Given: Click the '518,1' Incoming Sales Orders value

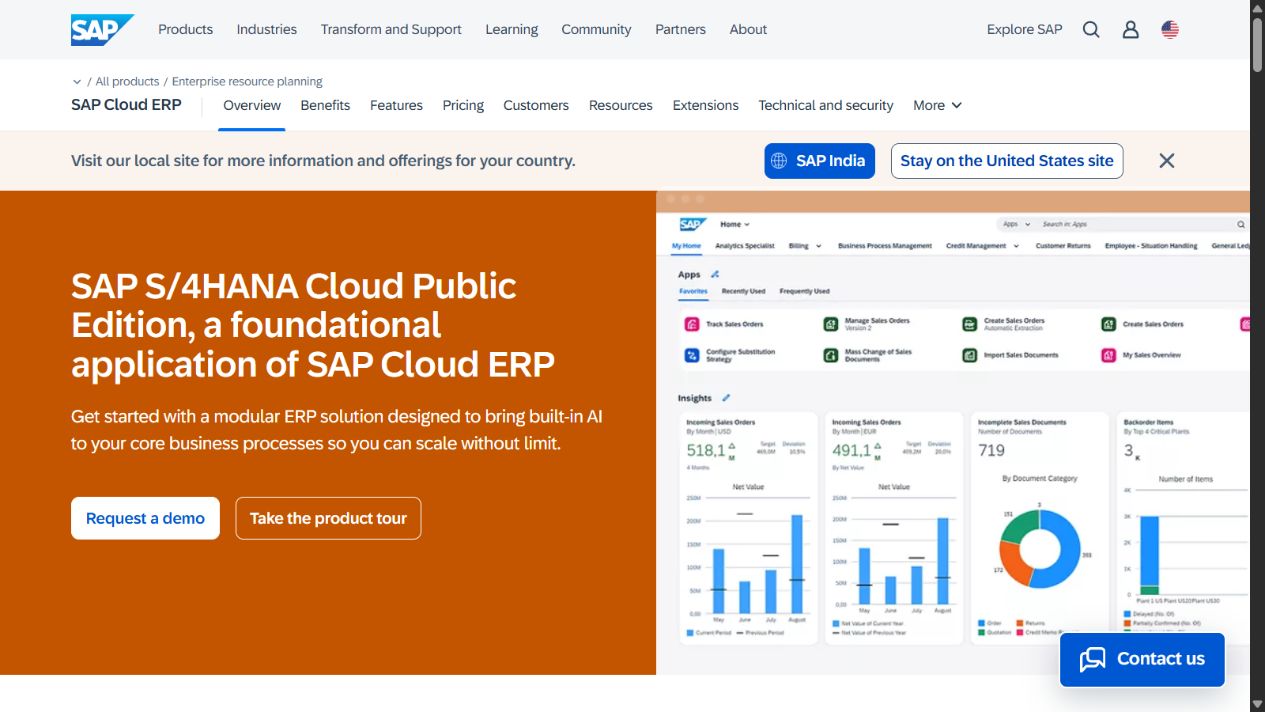Looking at the screenshot, I should tap(706, 450).
